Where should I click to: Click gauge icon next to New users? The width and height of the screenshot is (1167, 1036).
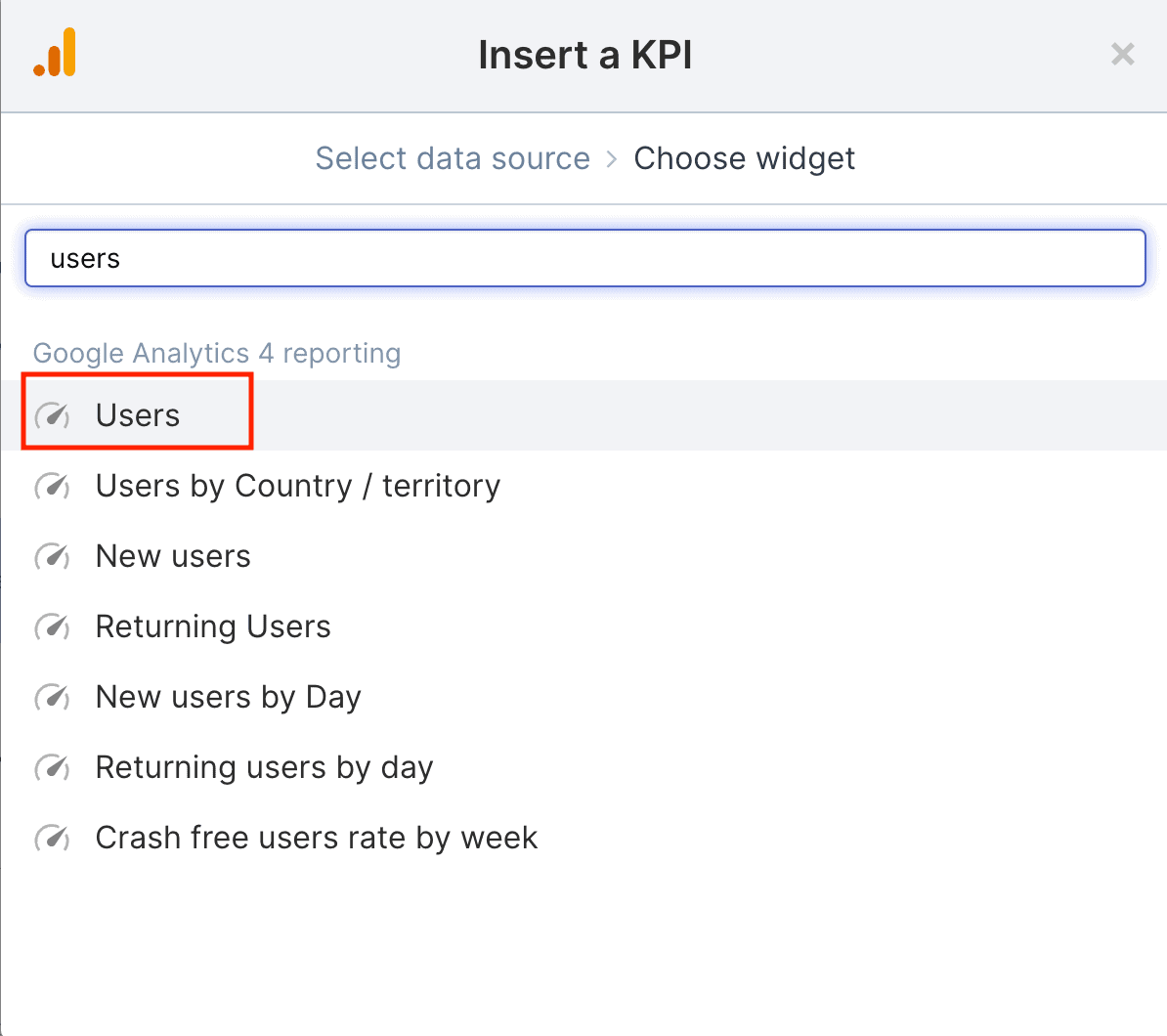tap(52, 556)
